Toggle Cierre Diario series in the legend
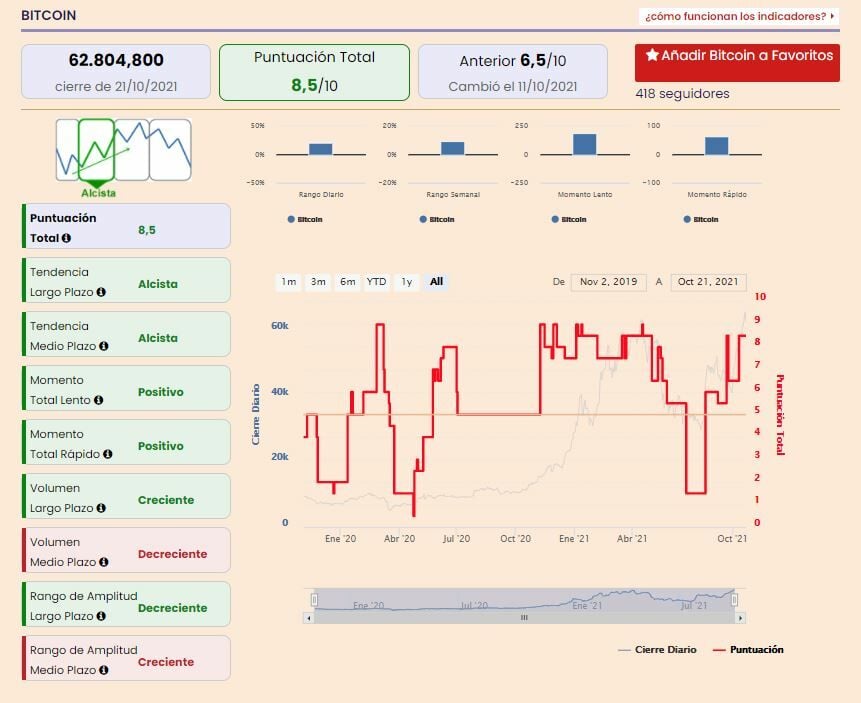This screenshot has height=703, width=861. coord(657,650)
